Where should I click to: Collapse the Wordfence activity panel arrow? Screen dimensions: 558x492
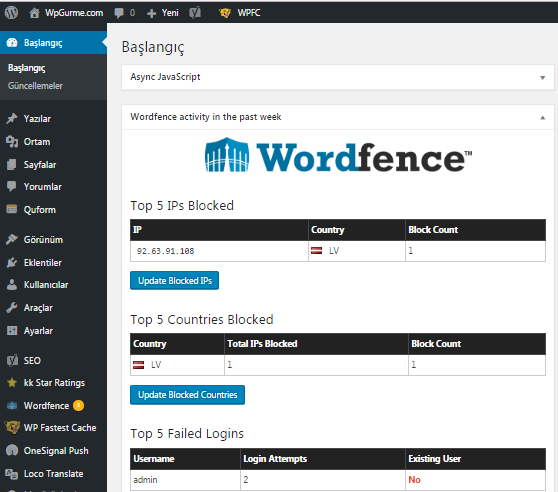pyautogui.click(x=542, y=118)
